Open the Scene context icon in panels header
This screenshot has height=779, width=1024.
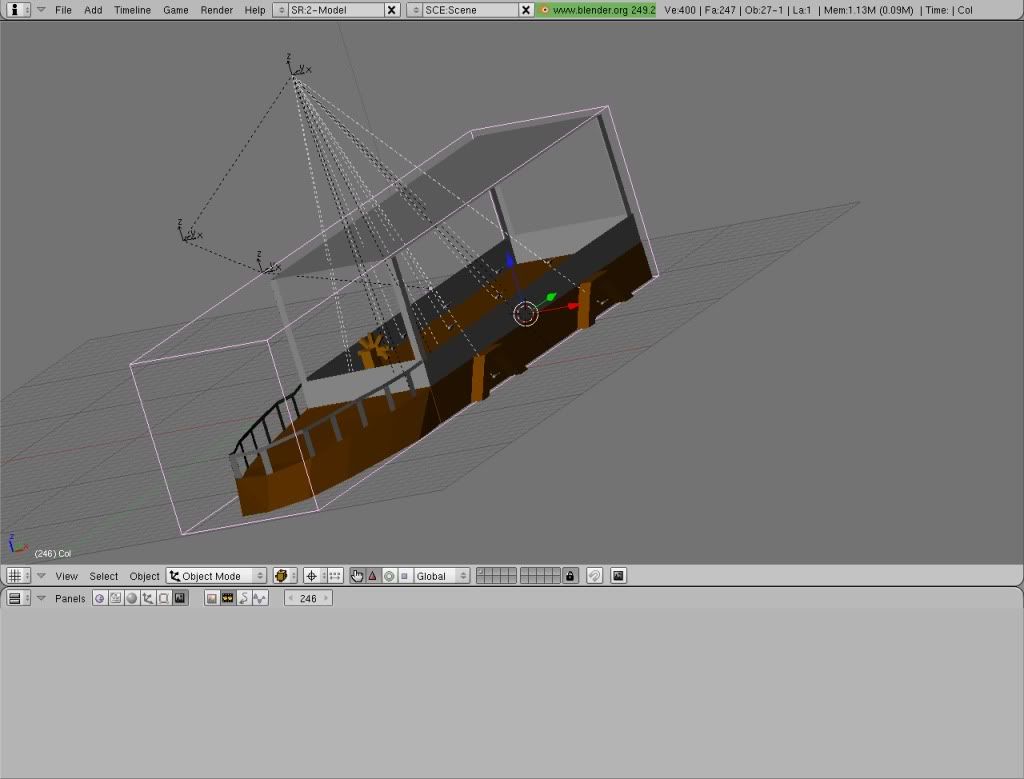[180, 598]
